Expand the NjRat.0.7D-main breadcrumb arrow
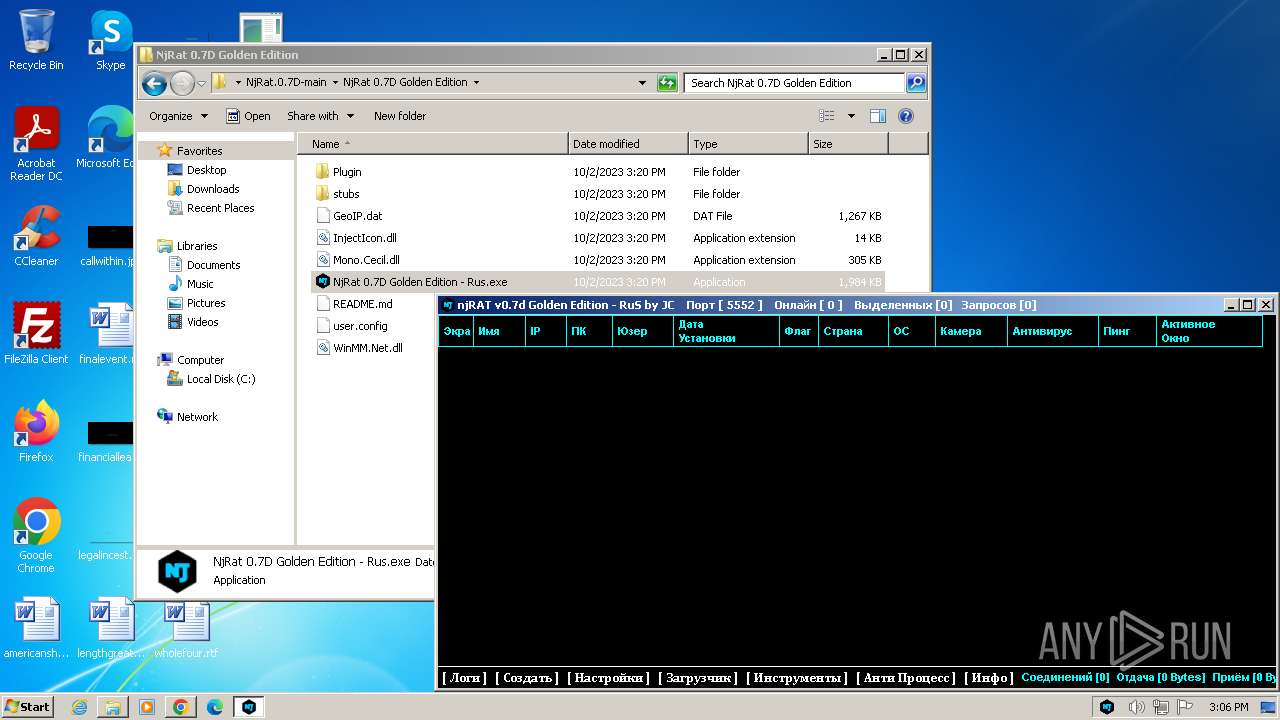 [335, 83]
